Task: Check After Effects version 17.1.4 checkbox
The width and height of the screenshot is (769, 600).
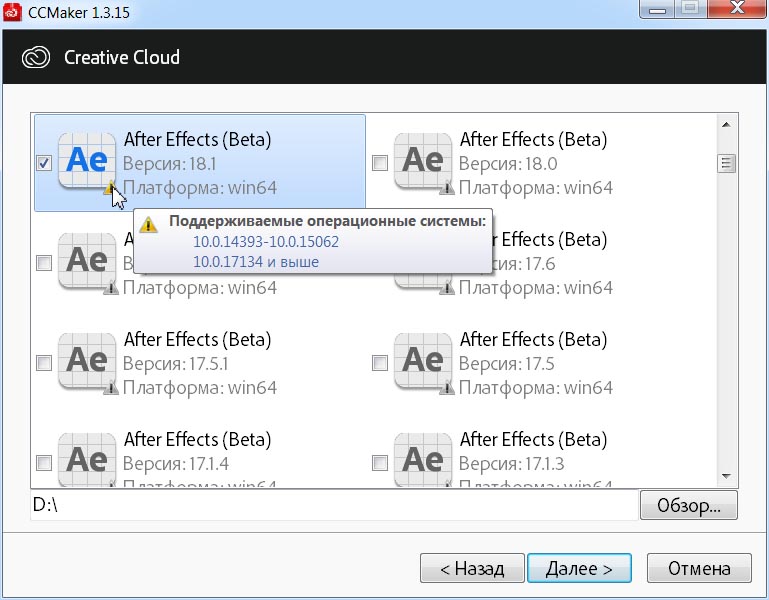Action: [x=44, y=463]
